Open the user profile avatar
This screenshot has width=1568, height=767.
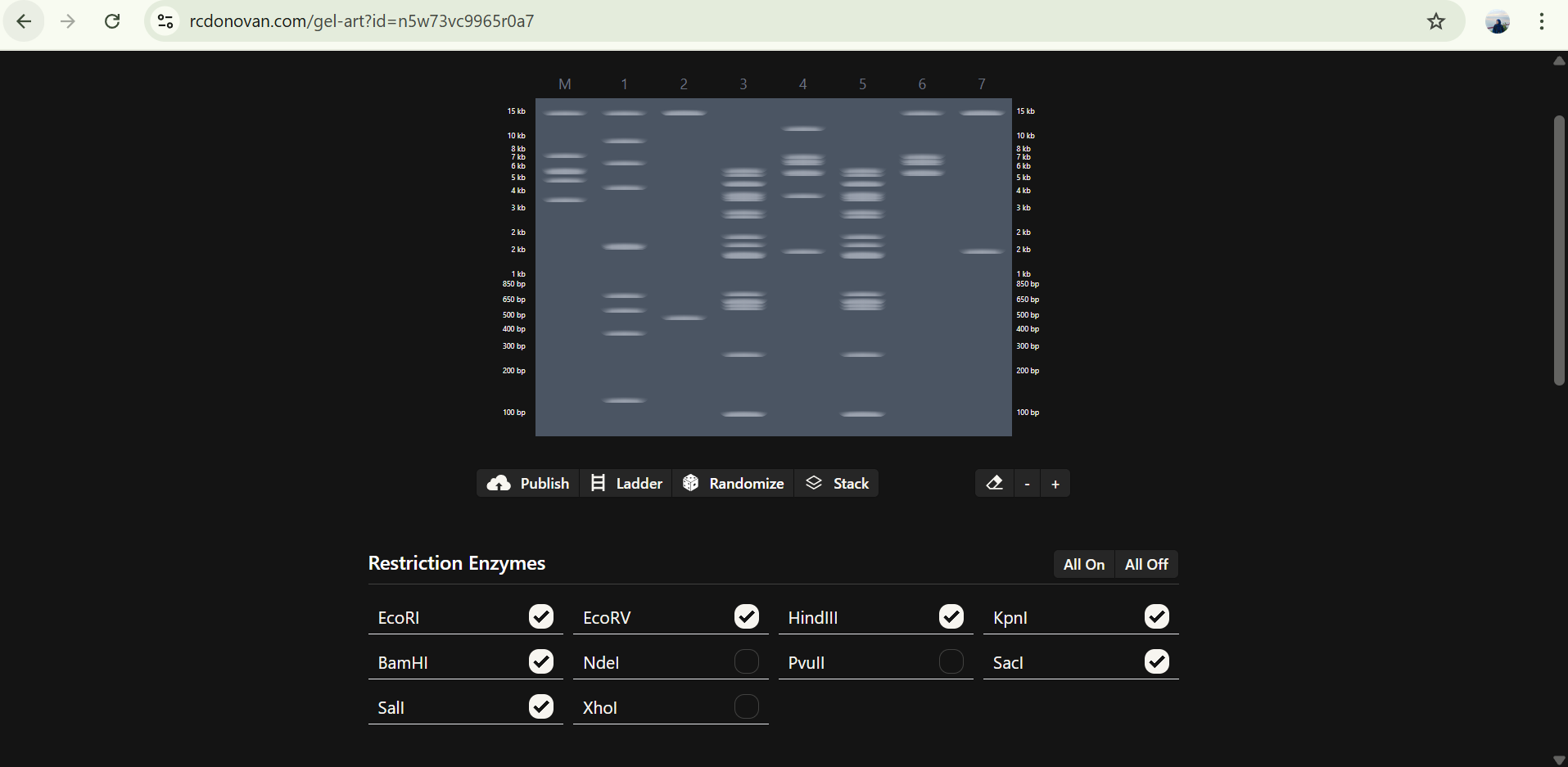(1497, 22)
